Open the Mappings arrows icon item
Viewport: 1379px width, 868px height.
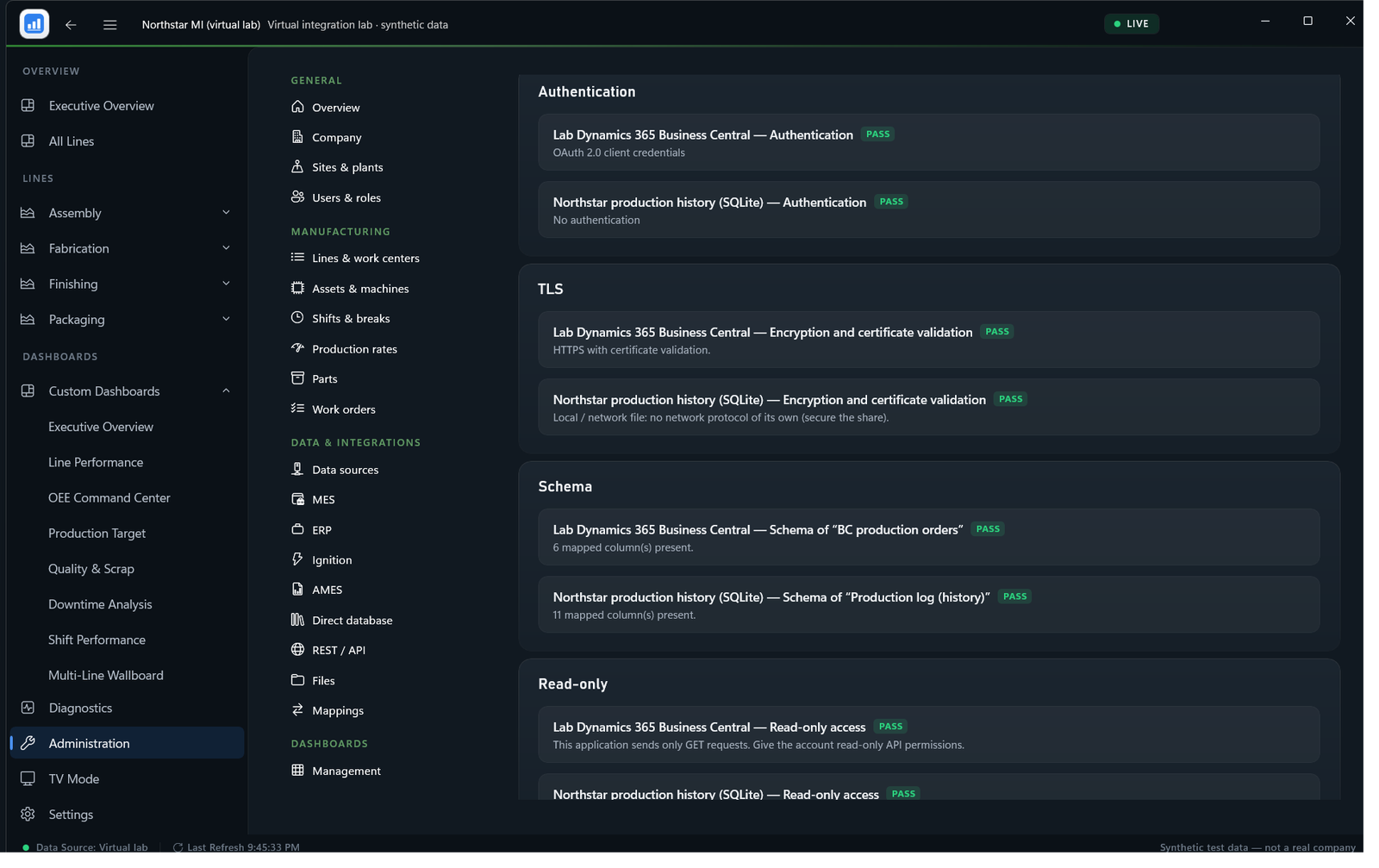(298, 710)
